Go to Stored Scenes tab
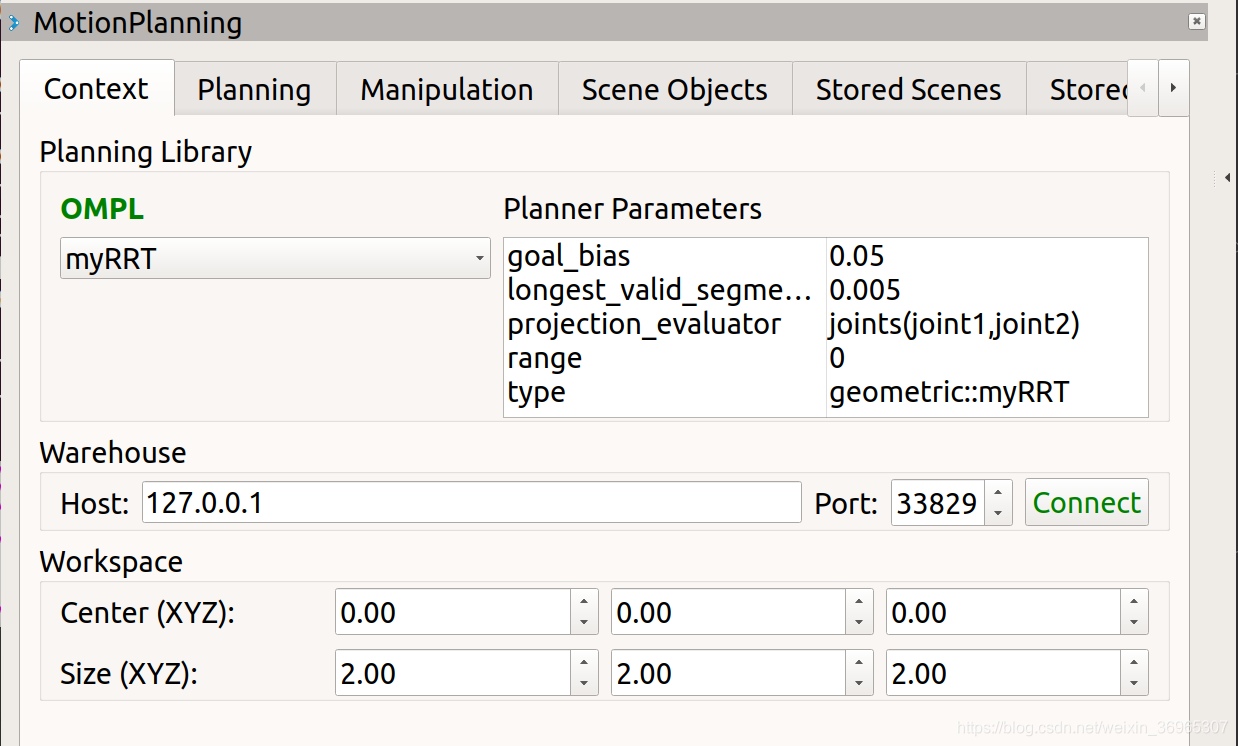The image size is (1238, 746). (908, 90)
